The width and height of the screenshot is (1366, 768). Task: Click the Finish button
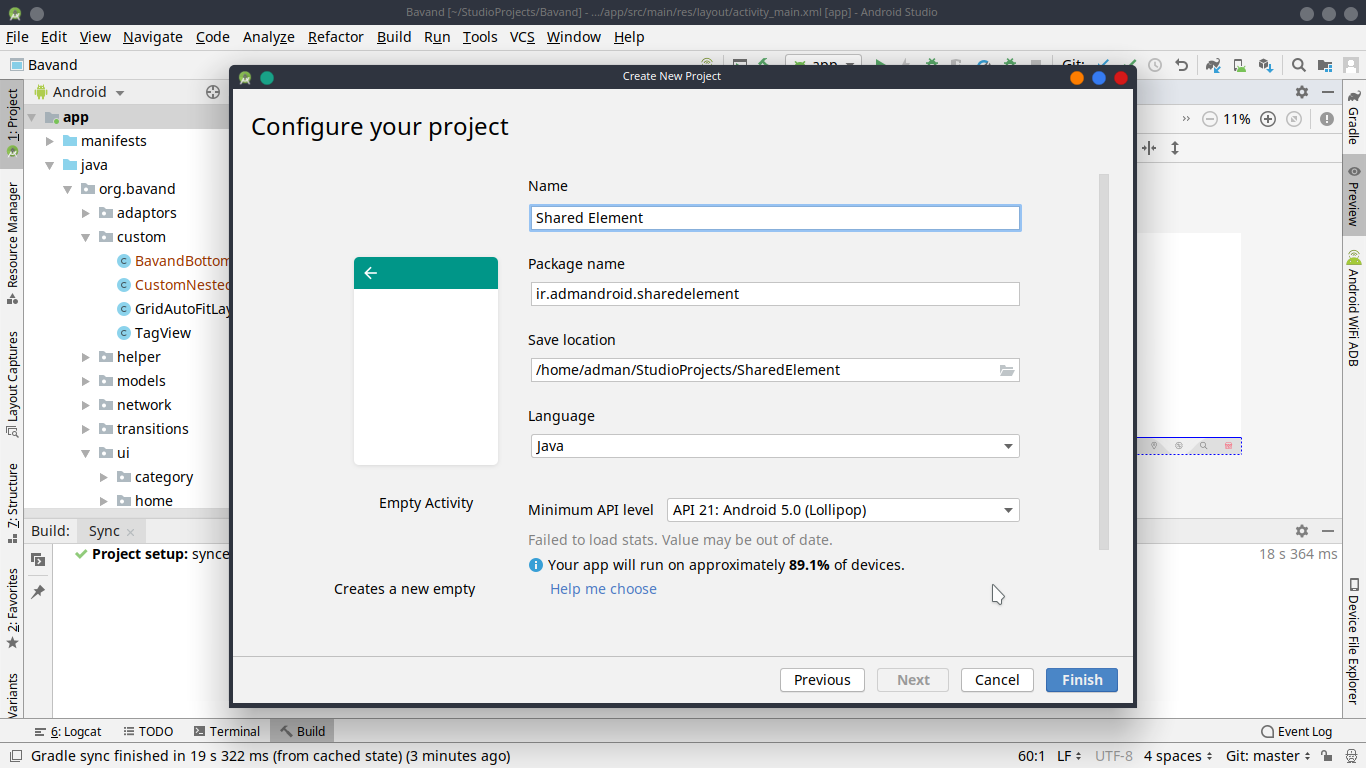pyautogui.click(x=1082, y=680)
